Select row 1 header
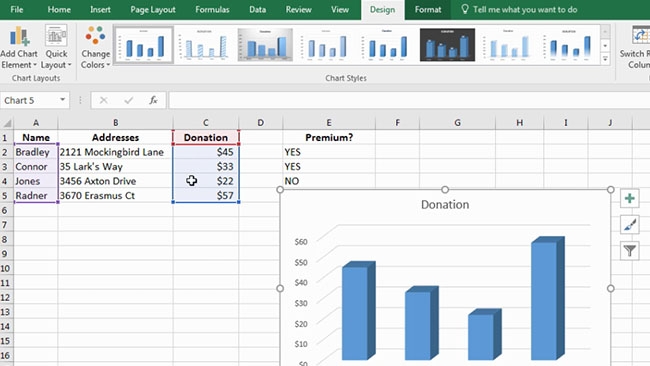Image resolution: width=650 pixels, height=366 pixels. click(x=6, y=138)
